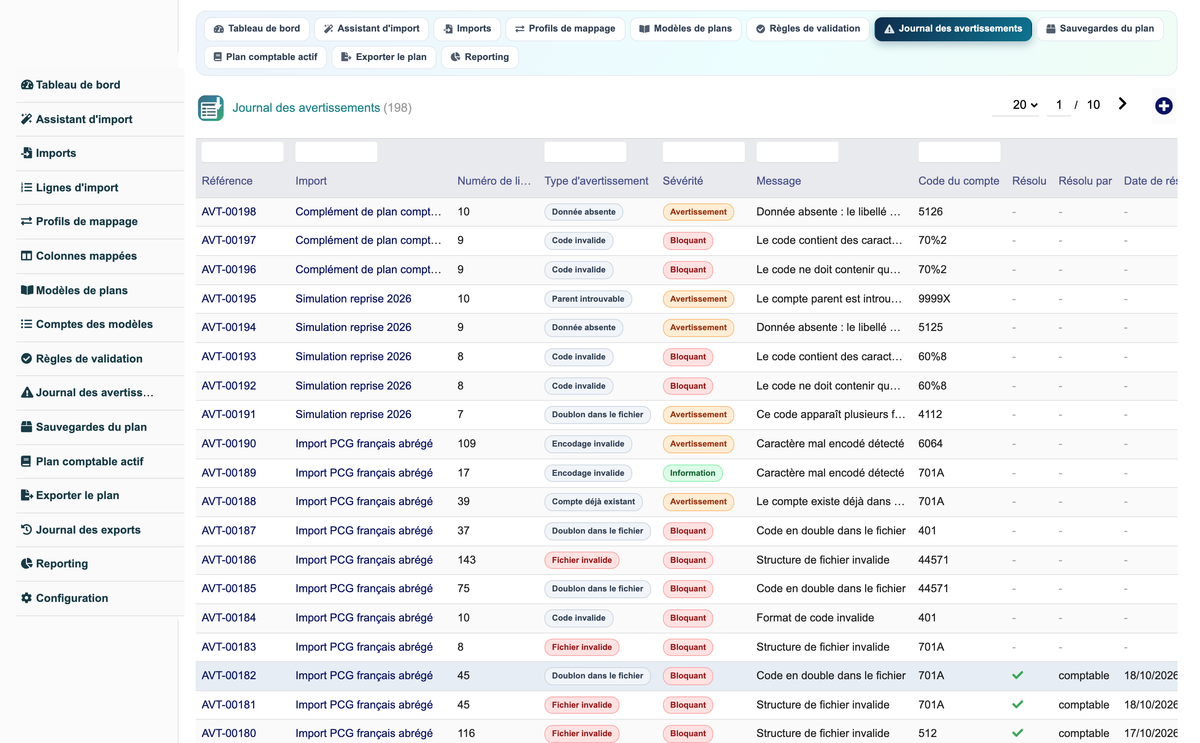
Task: Switch to the Plan comptable actif top tab
Action: [265, 57]
